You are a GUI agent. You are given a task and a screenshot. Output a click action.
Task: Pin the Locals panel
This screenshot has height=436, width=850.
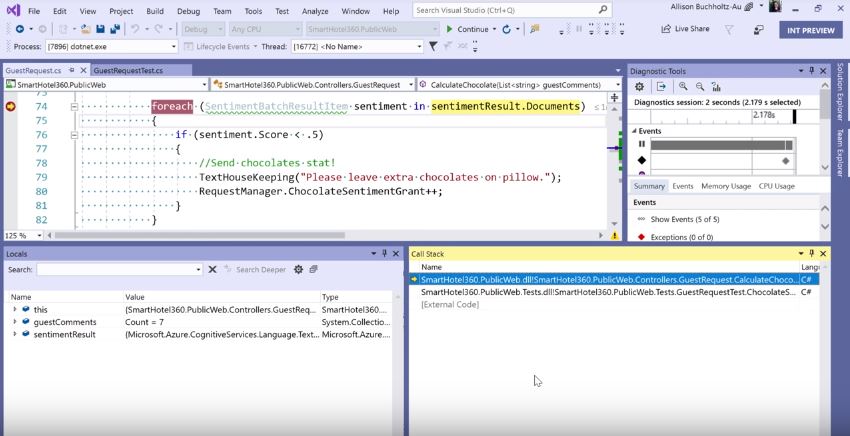[x=384, y=253]
